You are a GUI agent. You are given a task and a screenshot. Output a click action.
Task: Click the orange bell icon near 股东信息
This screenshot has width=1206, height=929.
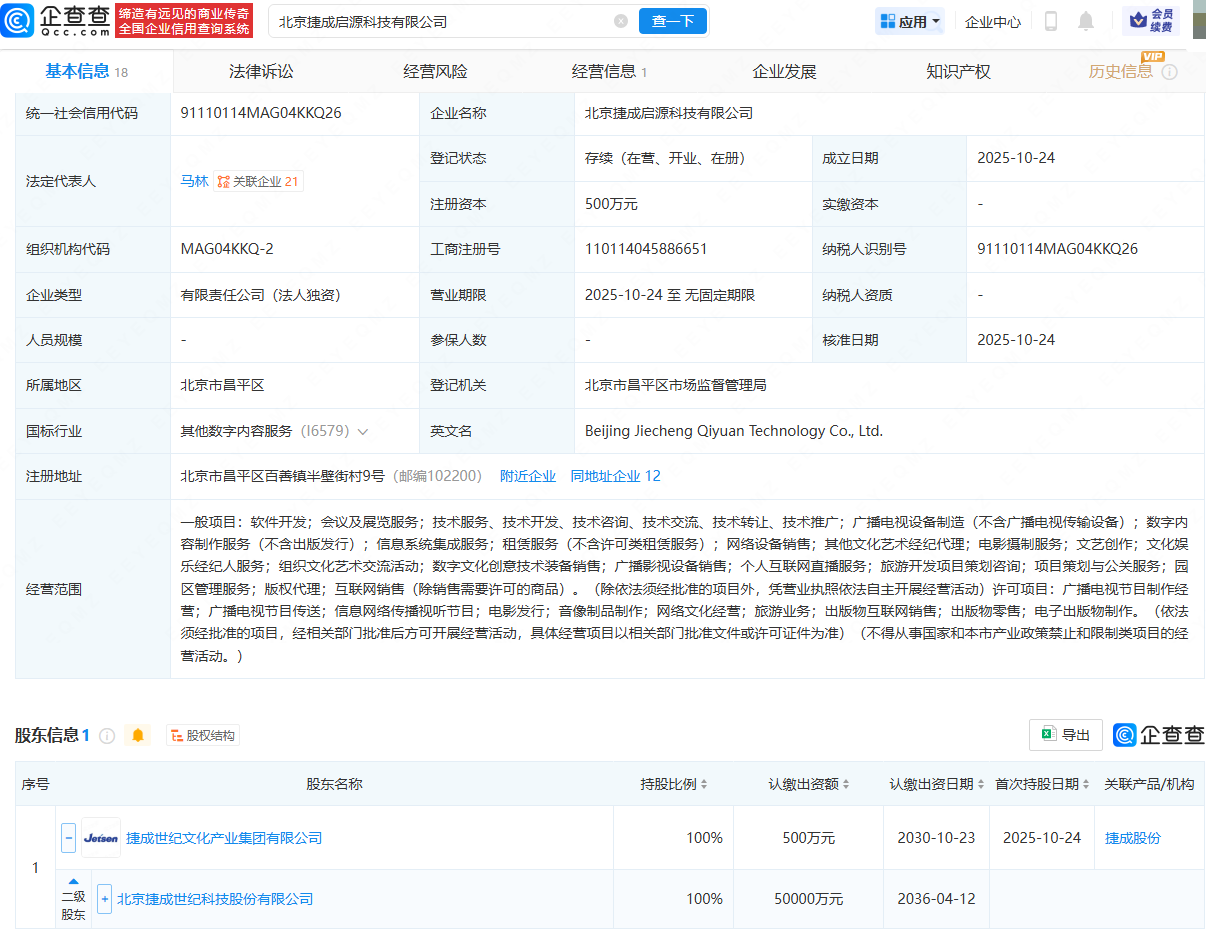pyautogui.click(x=138, y=736)
